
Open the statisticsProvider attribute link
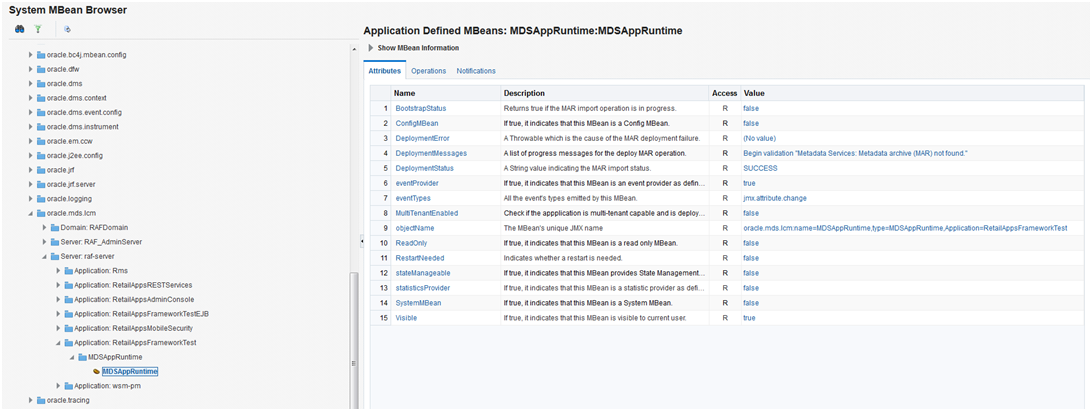tap(422, 288)
